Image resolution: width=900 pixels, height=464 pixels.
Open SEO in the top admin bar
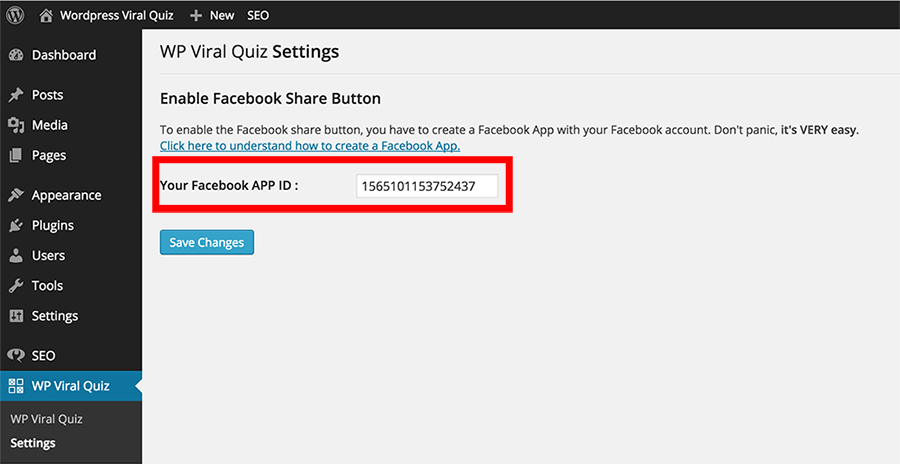(258, 16)
